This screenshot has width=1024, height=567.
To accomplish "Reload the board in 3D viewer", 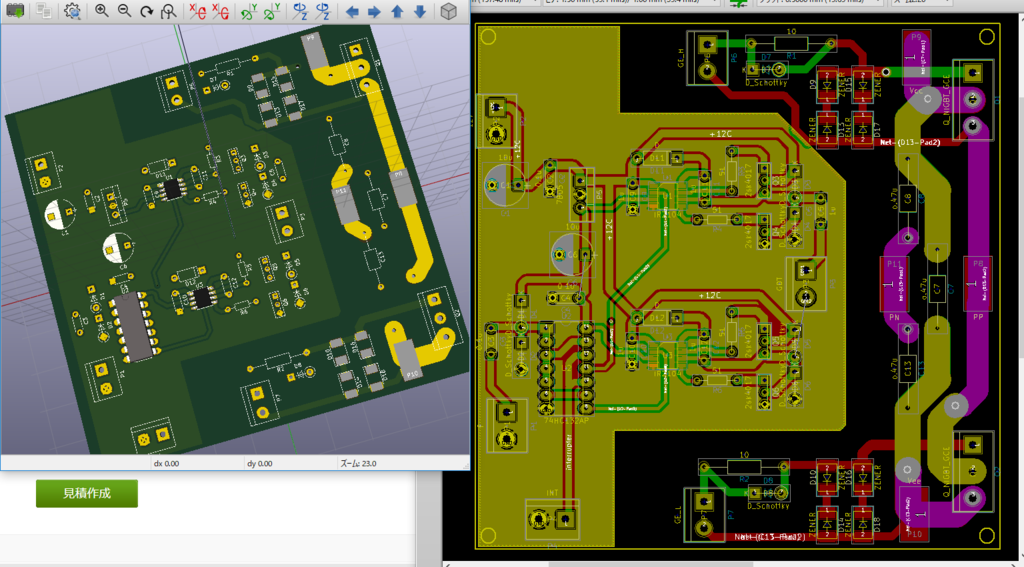I will point(15,10).
